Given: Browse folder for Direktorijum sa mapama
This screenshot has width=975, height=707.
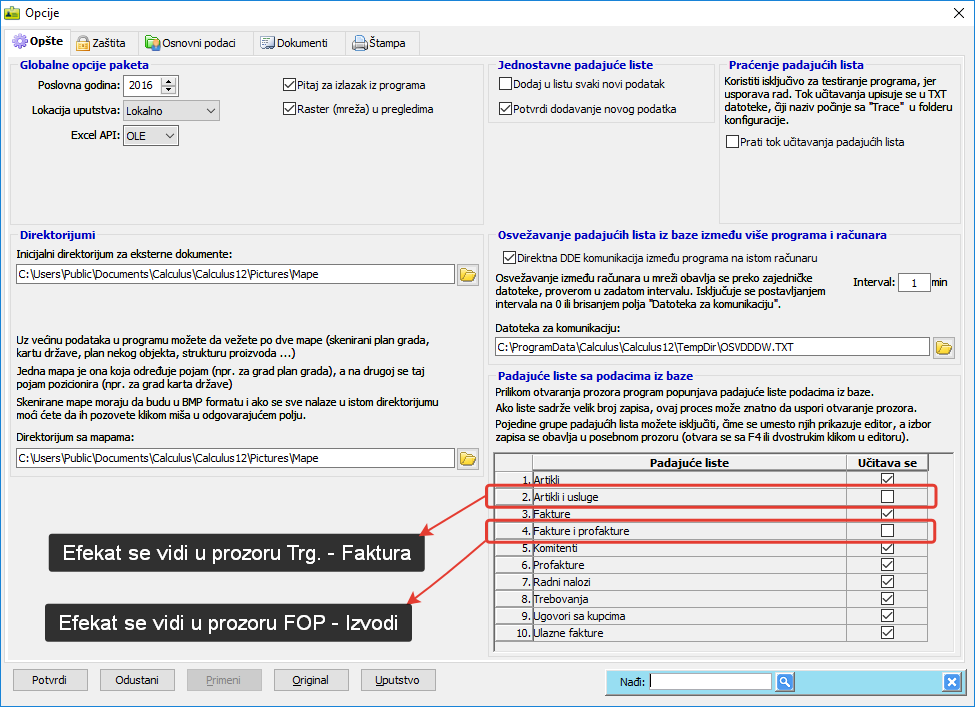Looking at the screenshot, I should click(467, 458).
